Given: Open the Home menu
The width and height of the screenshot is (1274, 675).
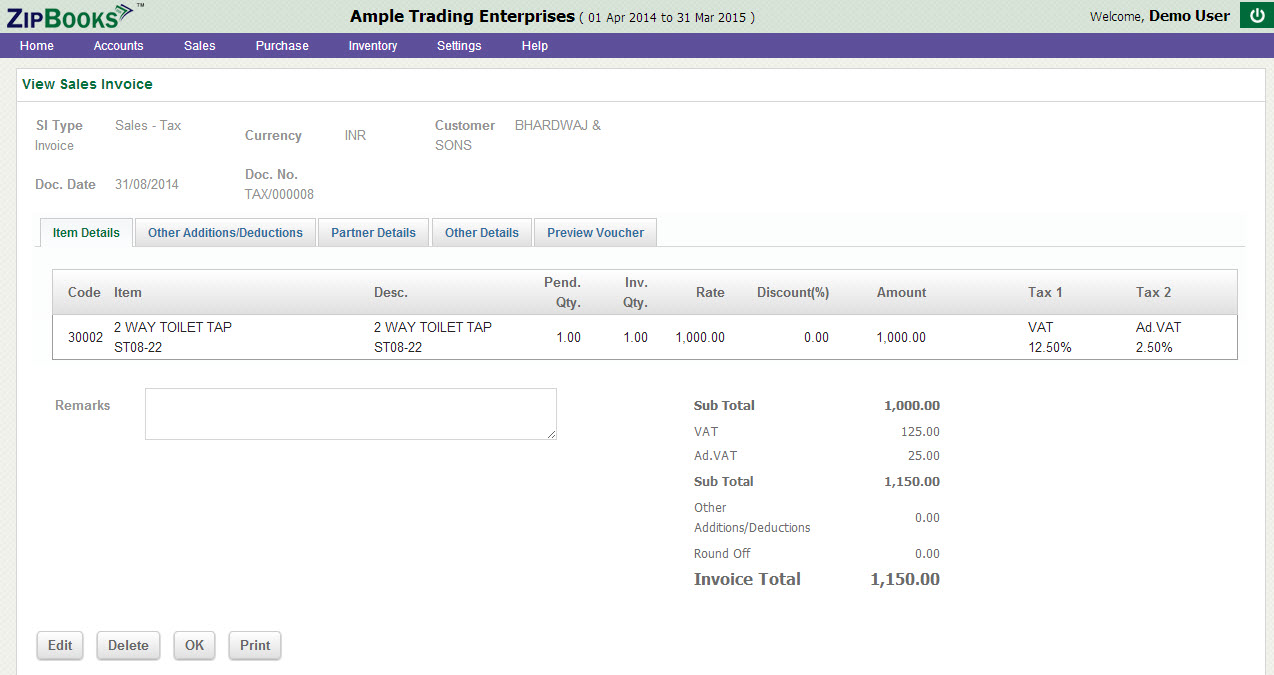Looking at the screenshot, I should point(37,46).
